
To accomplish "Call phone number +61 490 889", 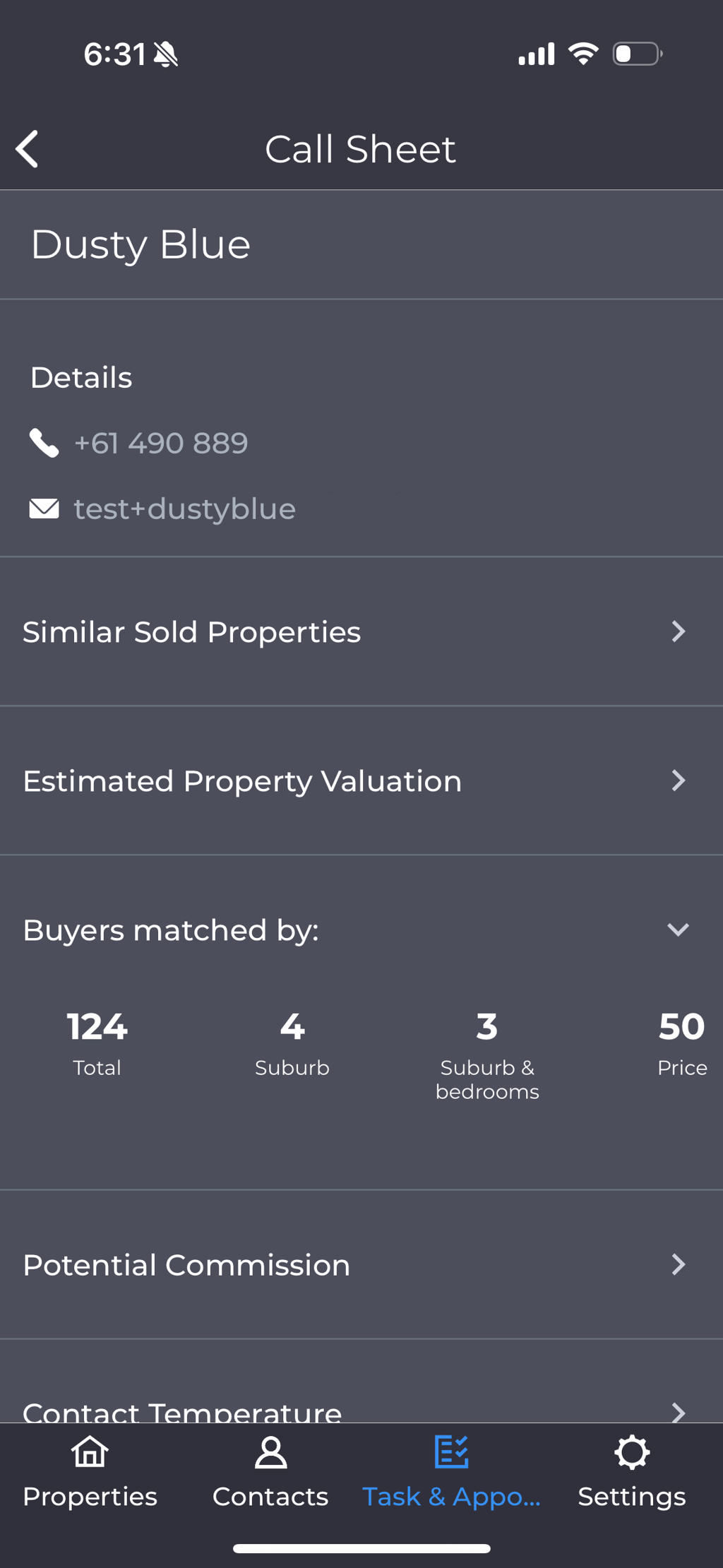I will [x=161, y=444].
